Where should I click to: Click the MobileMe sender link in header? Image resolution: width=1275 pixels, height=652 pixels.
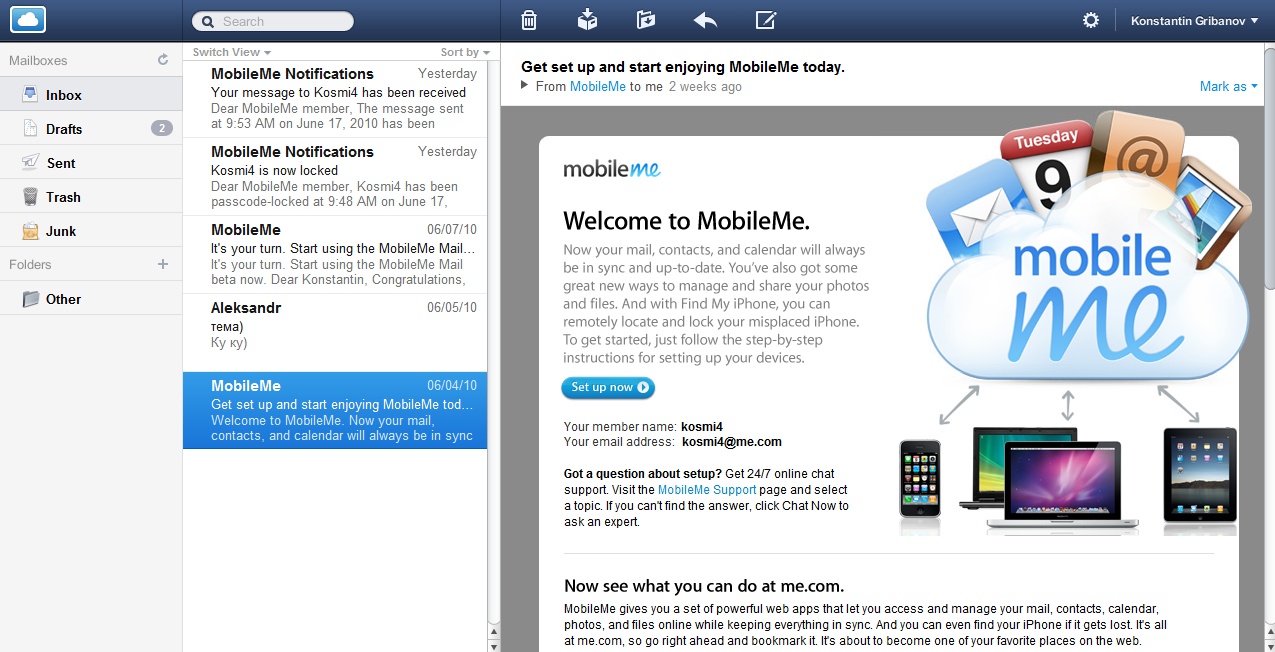pyautogui.click(x=598, y=86)
